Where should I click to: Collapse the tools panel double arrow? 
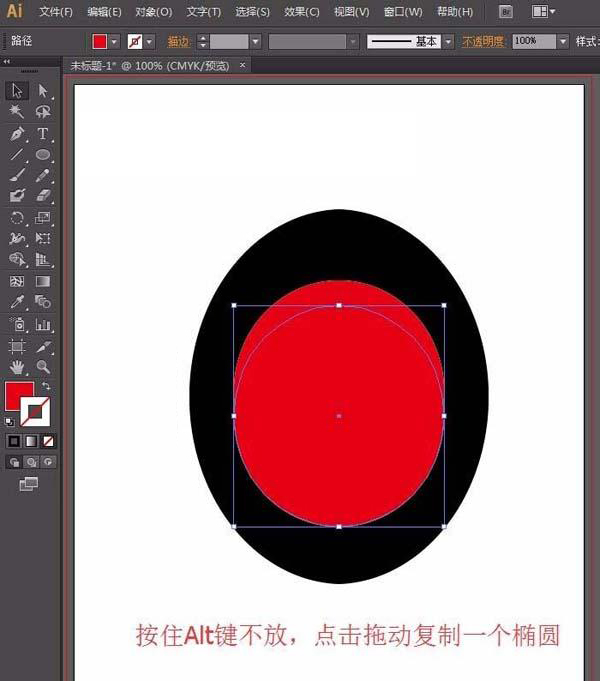click(x=7, y=62)
